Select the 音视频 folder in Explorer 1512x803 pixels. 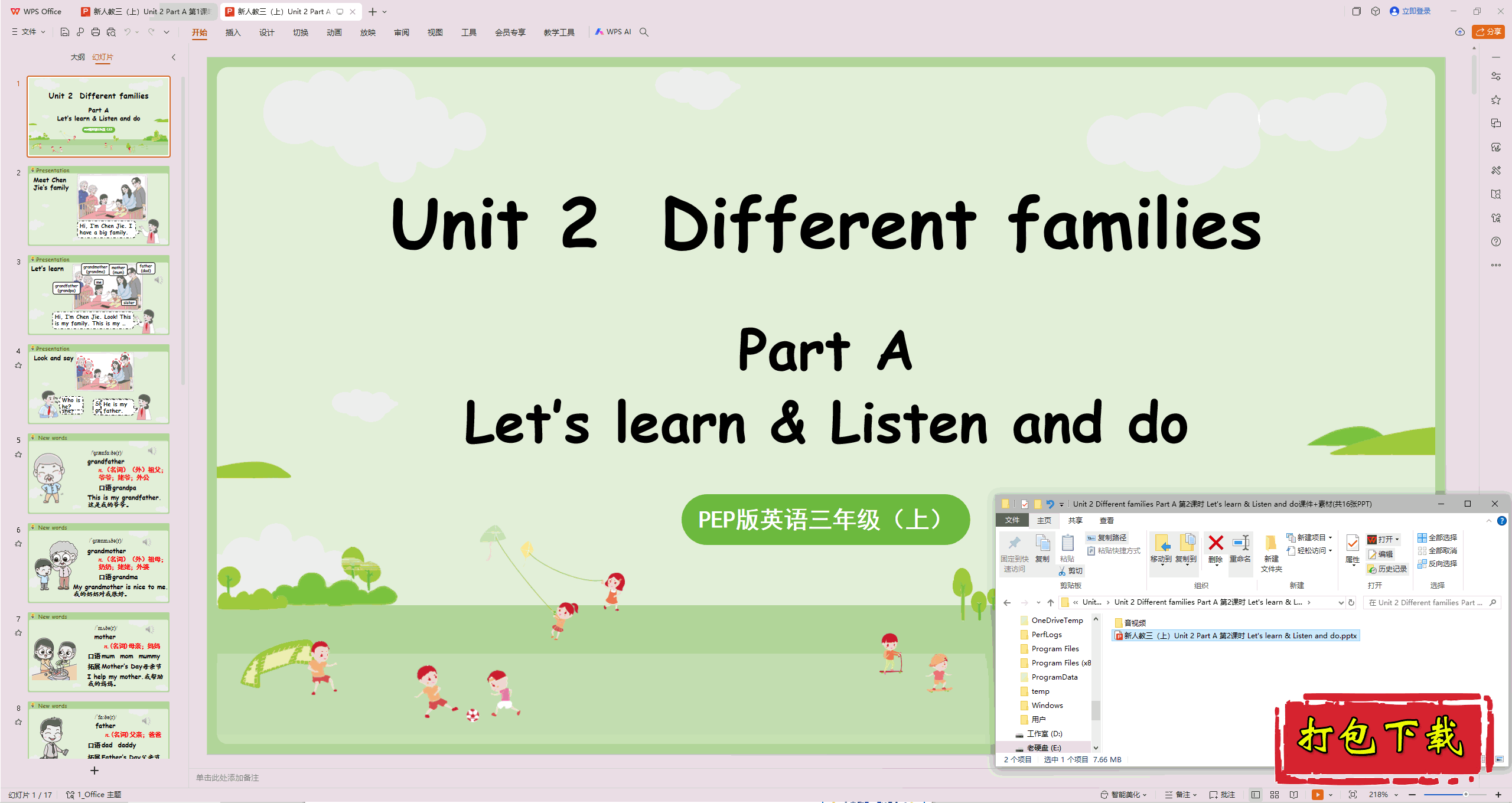1130,622
